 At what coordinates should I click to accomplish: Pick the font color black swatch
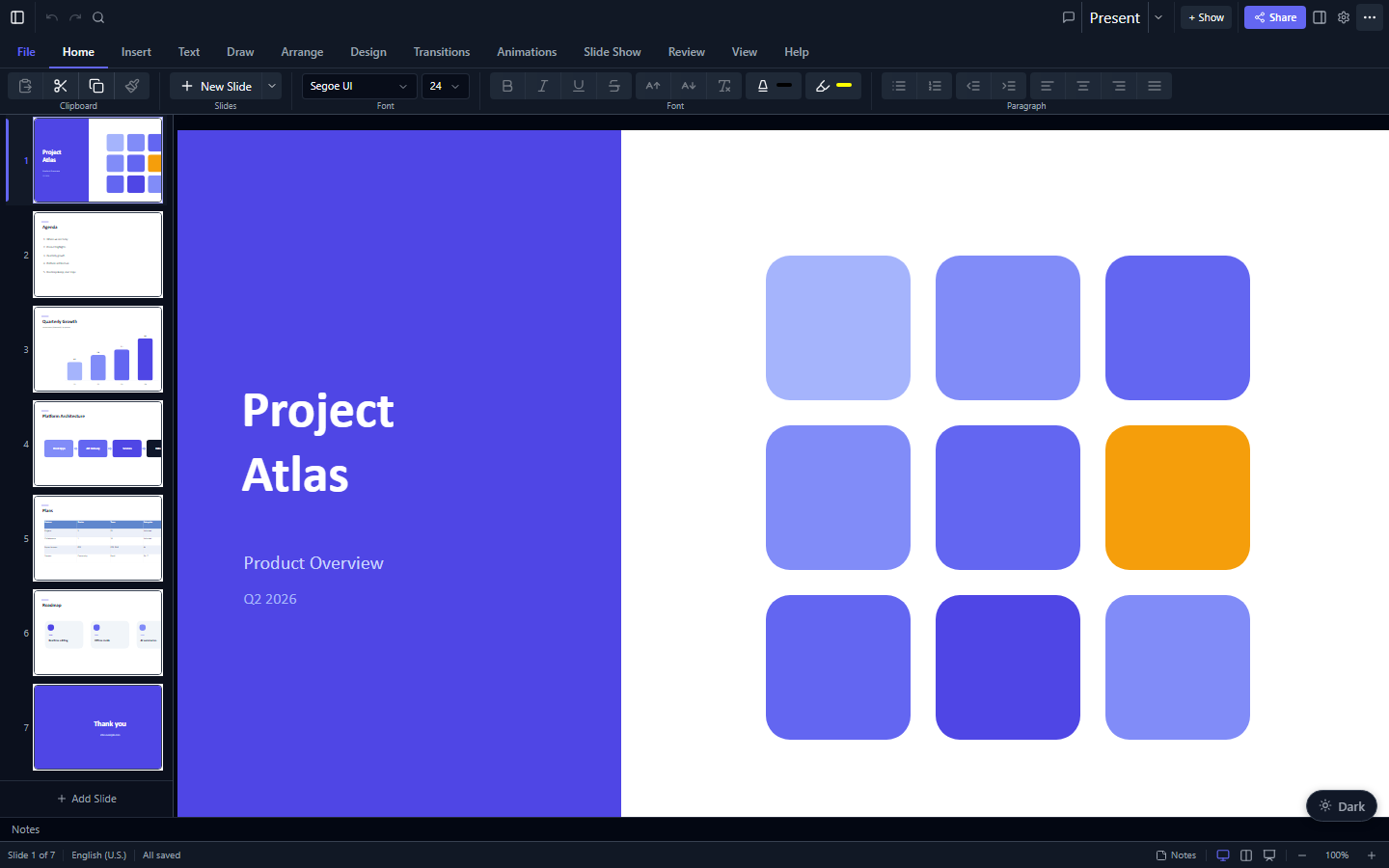point(784,86)
